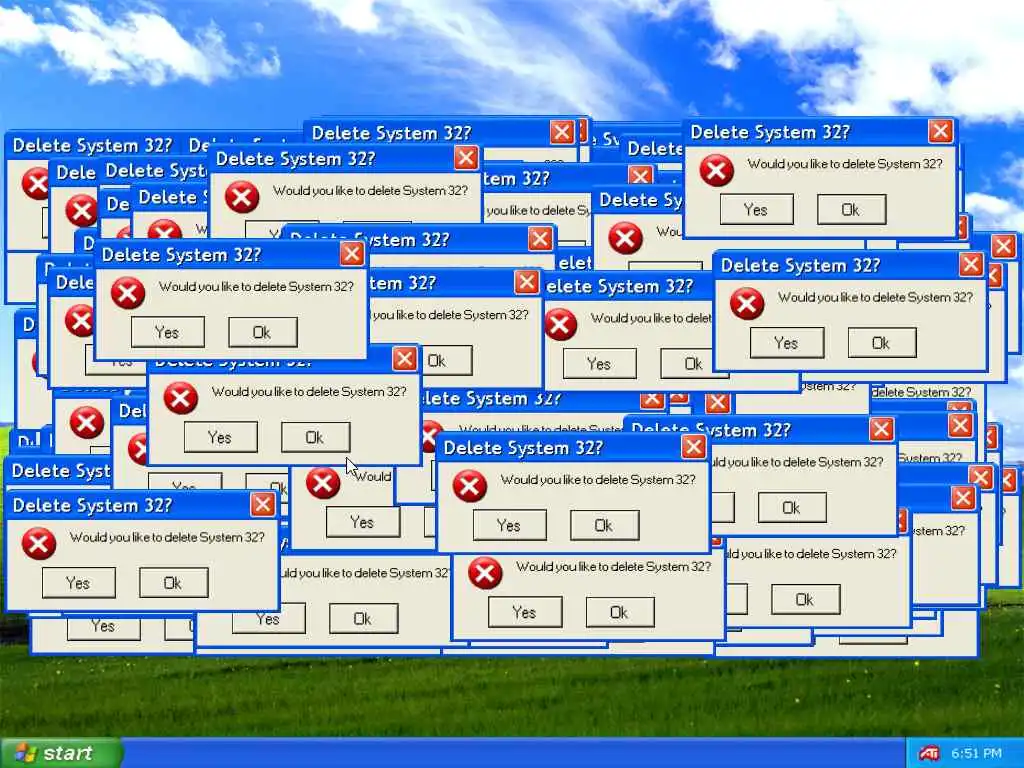Image resolution: width=1024 pixels, height=768 pixels.
Task: Click Ok in the dialog directly above the mouse pointer
Action: [x=315, y=437]
